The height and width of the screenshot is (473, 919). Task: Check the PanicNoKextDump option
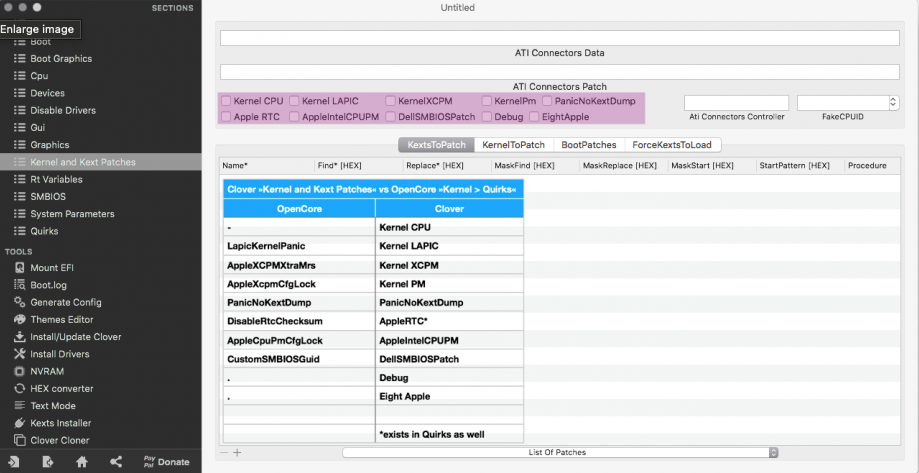pyautogui.click(x=547, y=101)
